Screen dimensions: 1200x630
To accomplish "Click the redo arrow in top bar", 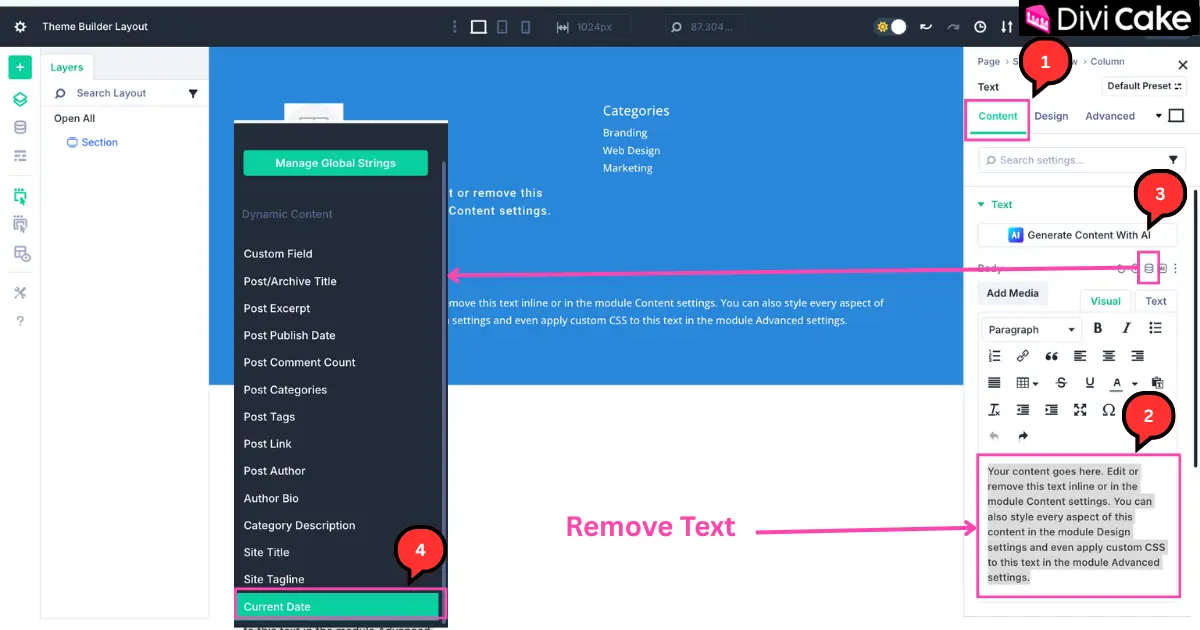I will [x=953, y=27].
